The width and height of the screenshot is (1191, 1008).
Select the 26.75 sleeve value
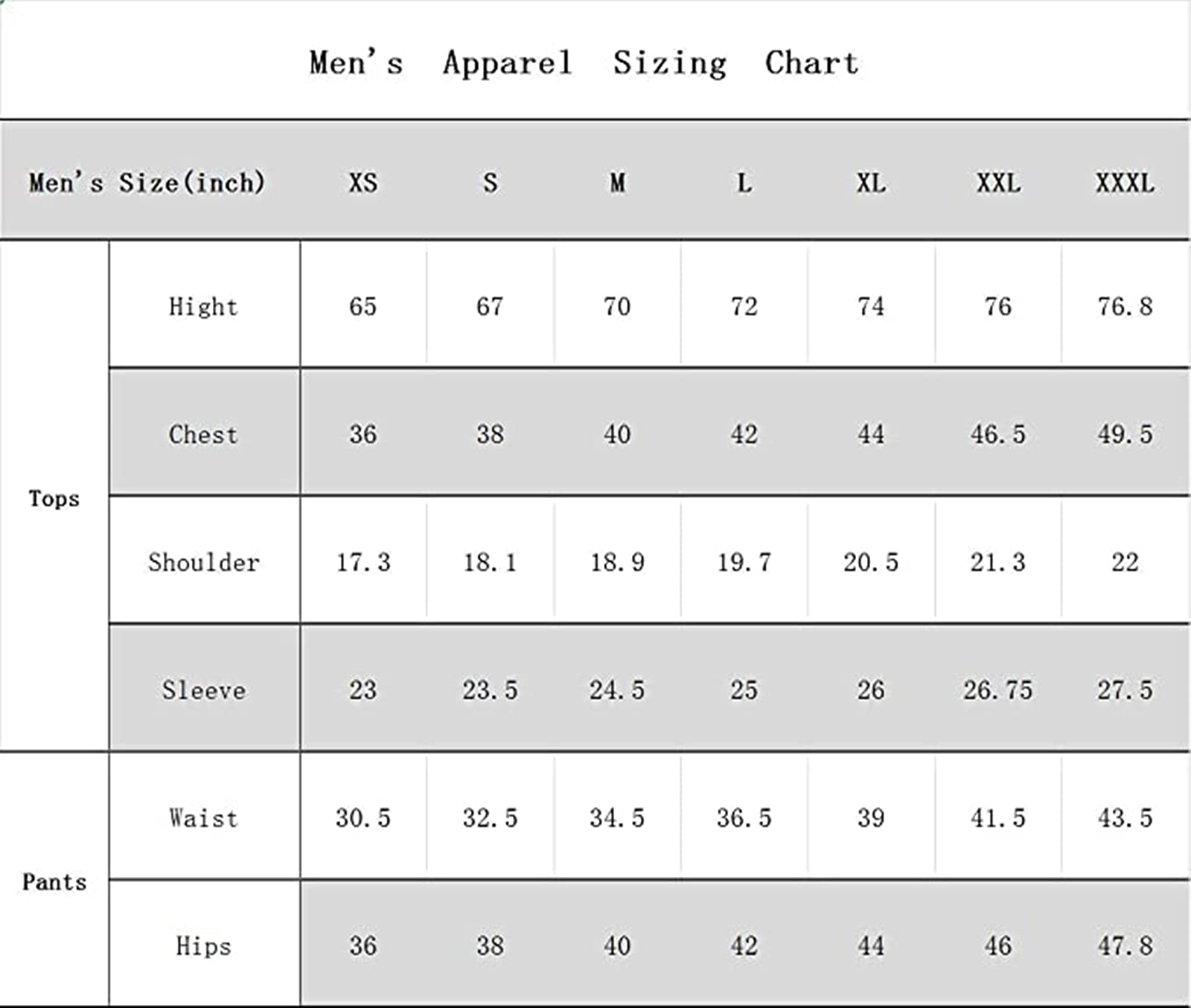tap(997, 690)
